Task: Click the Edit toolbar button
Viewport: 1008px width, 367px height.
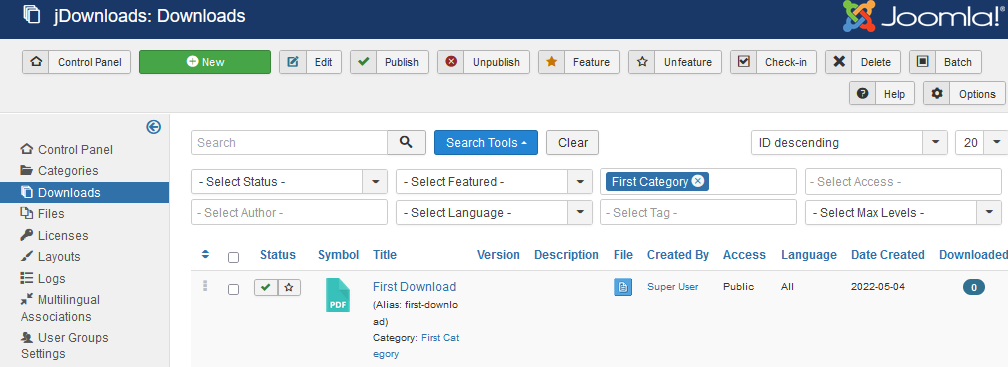Action: coord(310,62)
